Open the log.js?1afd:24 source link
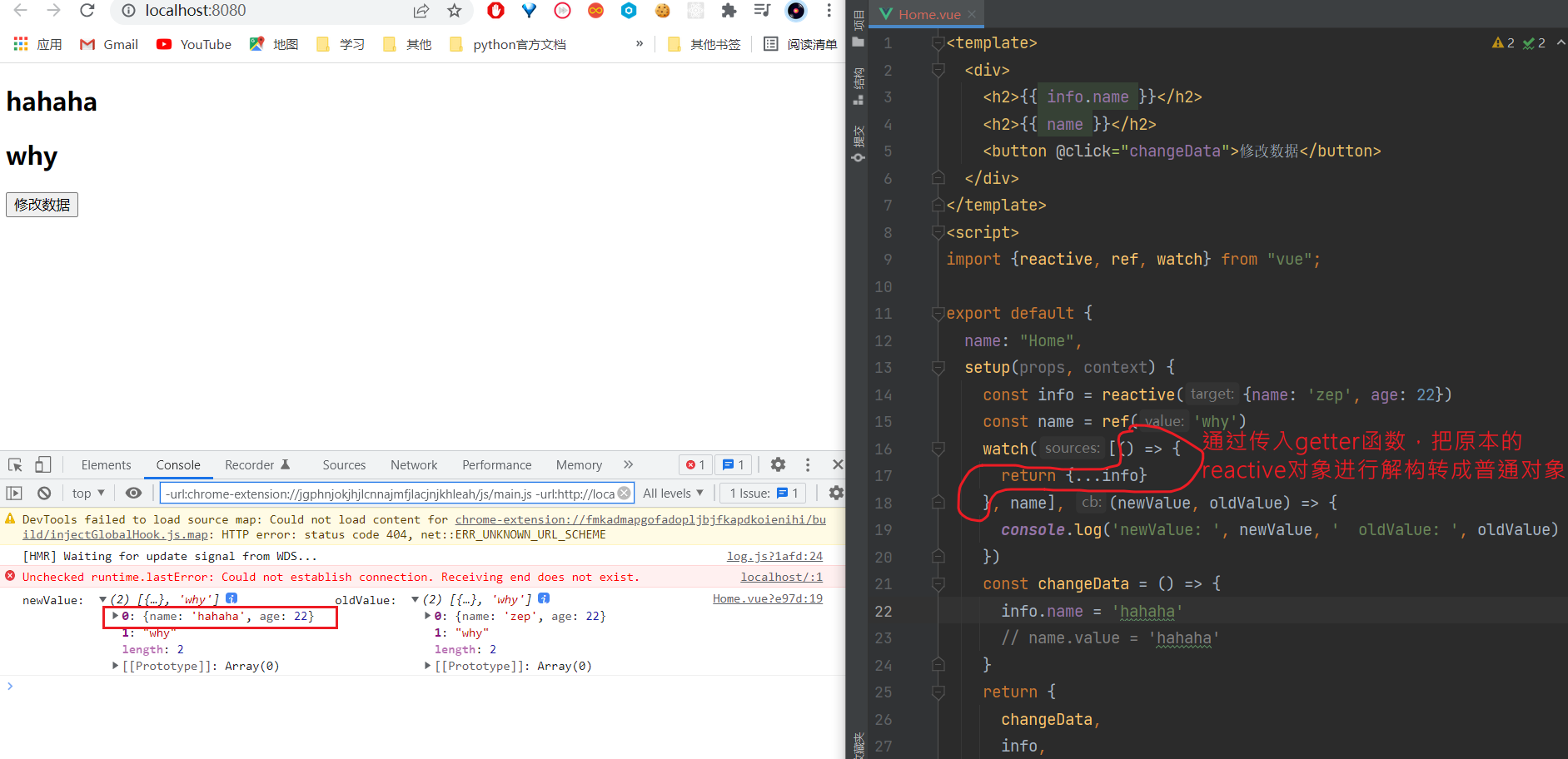Viewport: 1568px width, 759px height. 774,556
